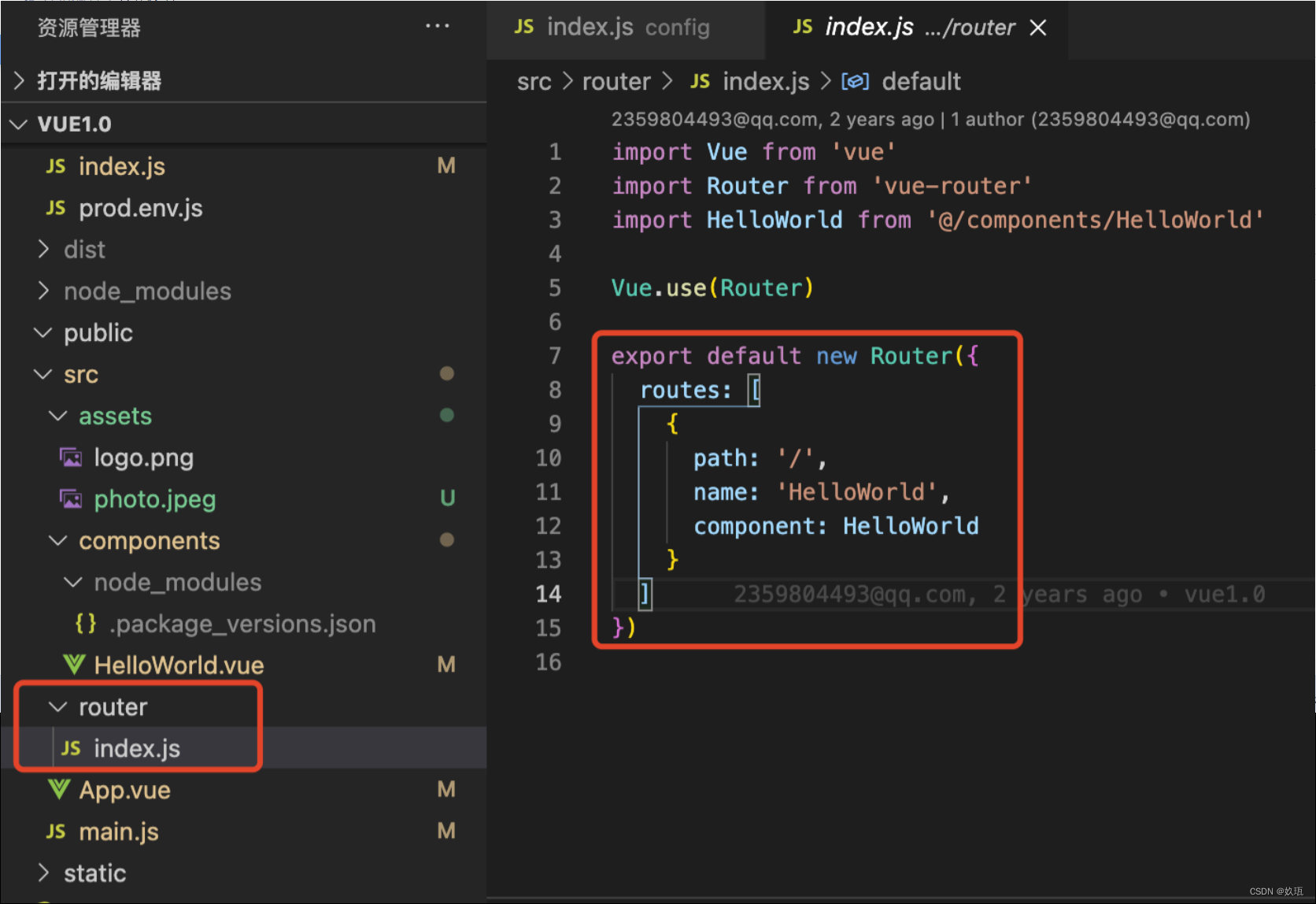Click the M badge next to main.js

[446, 831]
